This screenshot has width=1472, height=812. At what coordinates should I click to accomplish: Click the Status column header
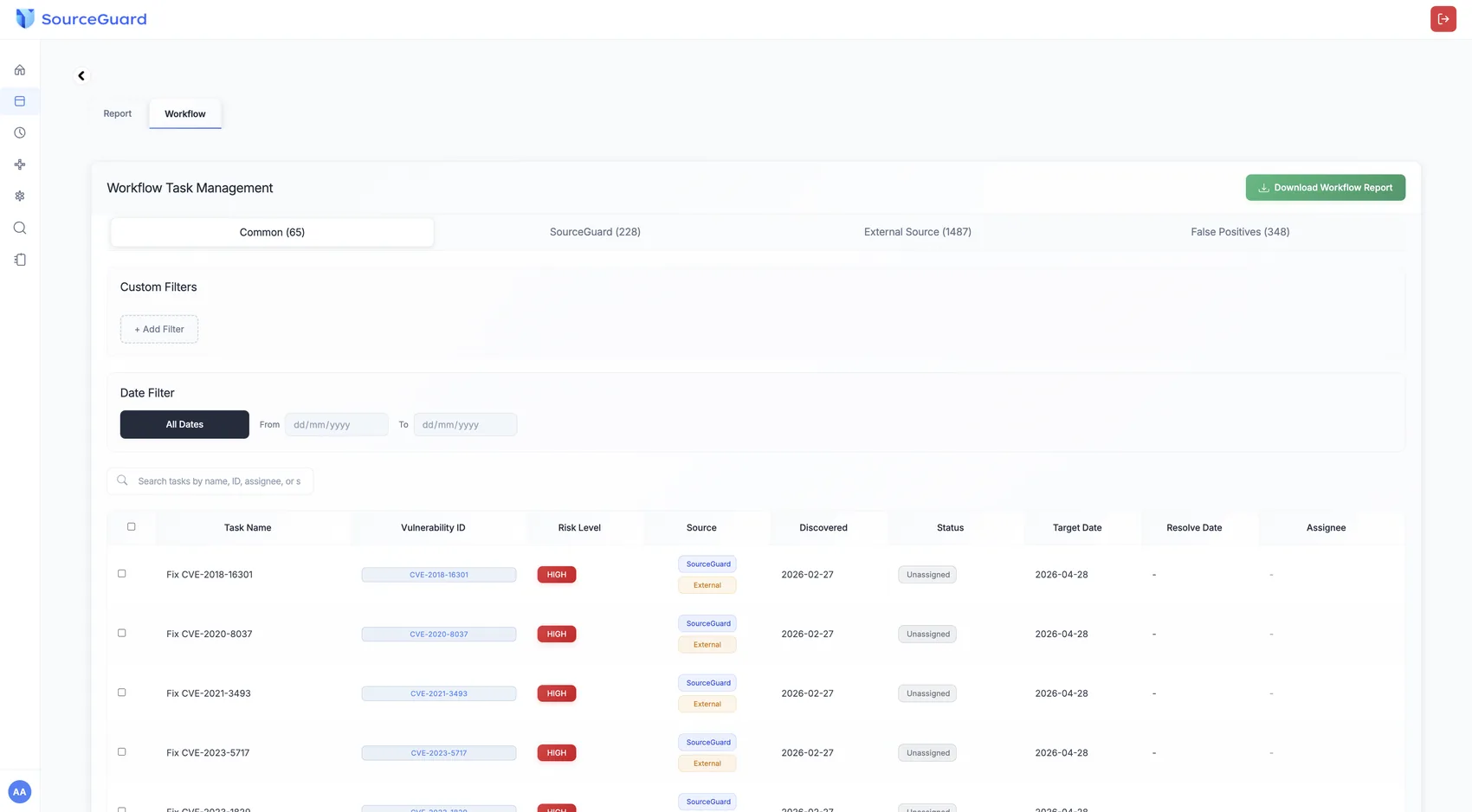pyautogui.click(x=950, y=528)
